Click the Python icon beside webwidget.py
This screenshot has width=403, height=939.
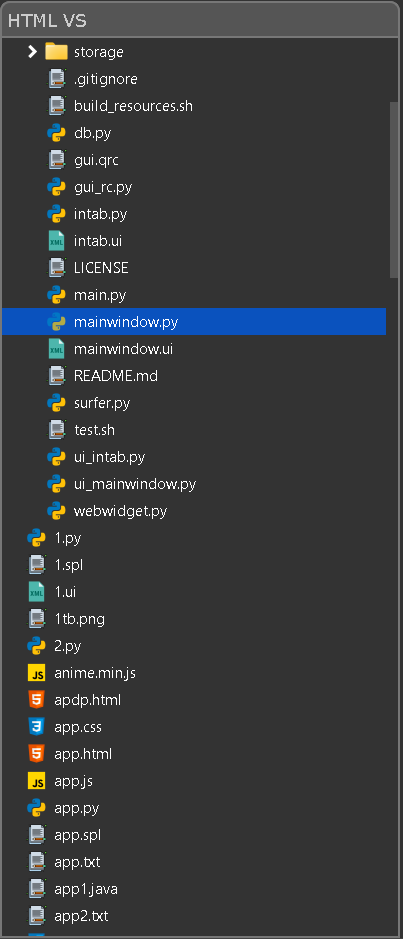tap(56, 511)
